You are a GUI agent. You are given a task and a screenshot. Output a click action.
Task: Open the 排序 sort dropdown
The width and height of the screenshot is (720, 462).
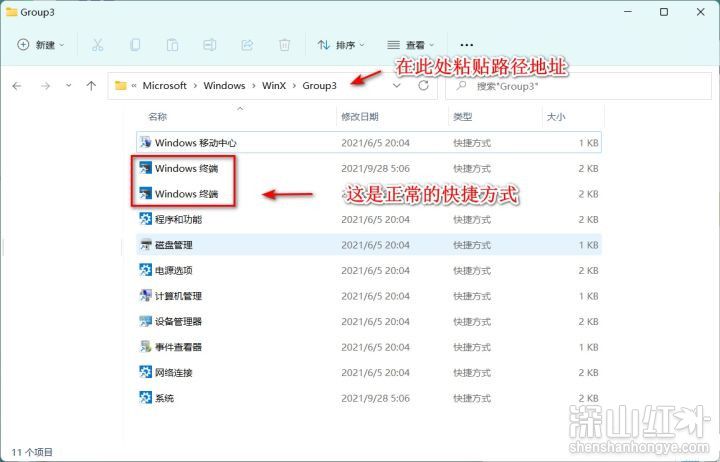tap(341, 45)
